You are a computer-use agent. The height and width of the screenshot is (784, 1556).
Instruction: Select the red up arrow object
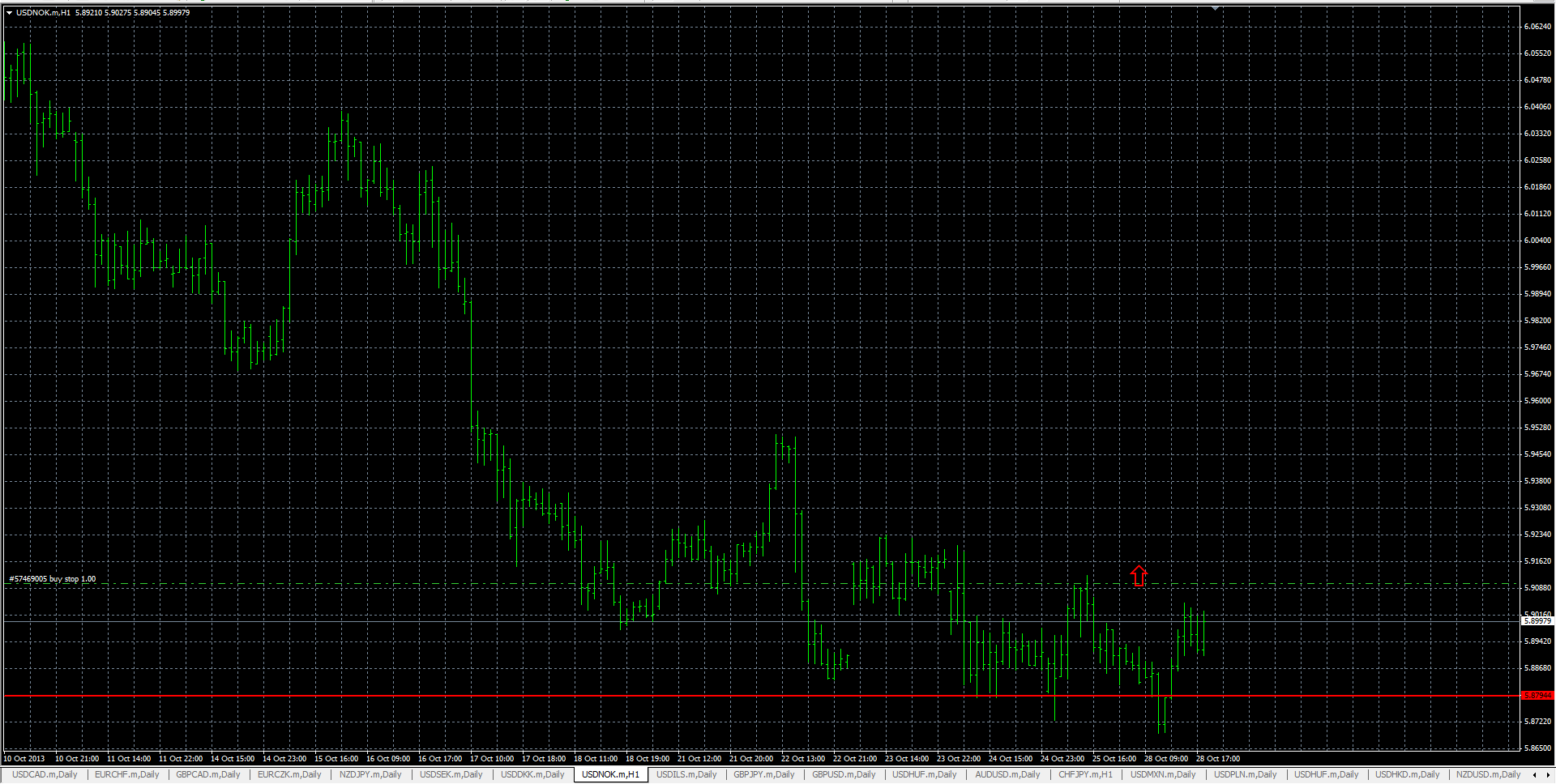[x=1139, y=575]
